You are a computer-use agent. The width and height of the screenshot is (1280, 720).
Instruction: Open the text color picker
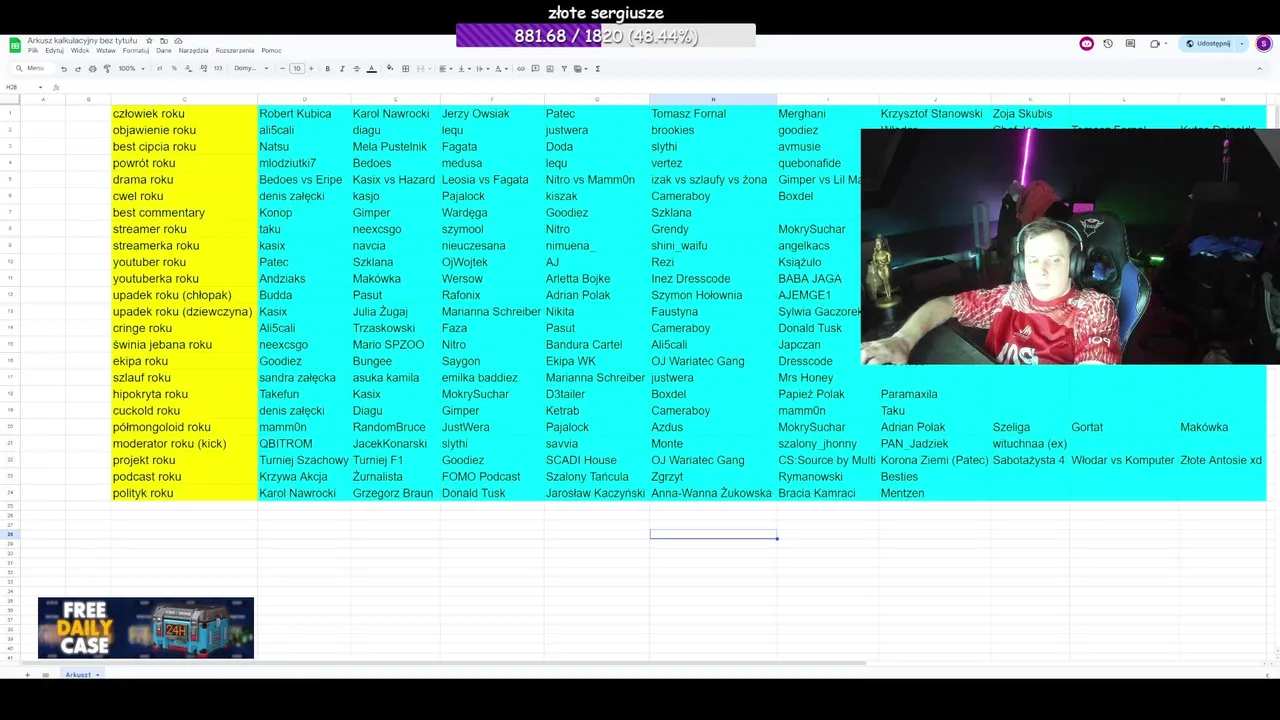click(x=371, y=69)
